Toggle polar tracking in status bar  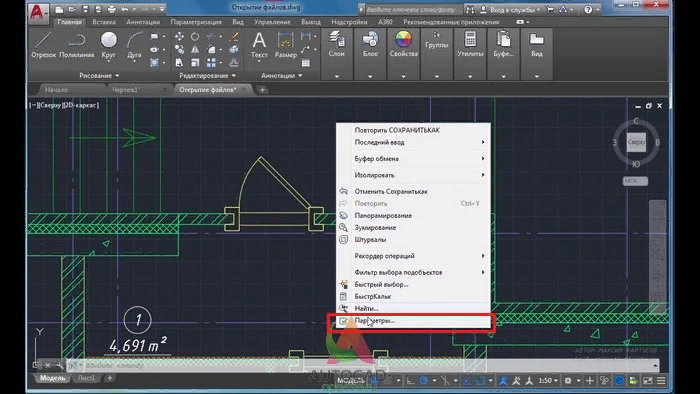[423, 381]
